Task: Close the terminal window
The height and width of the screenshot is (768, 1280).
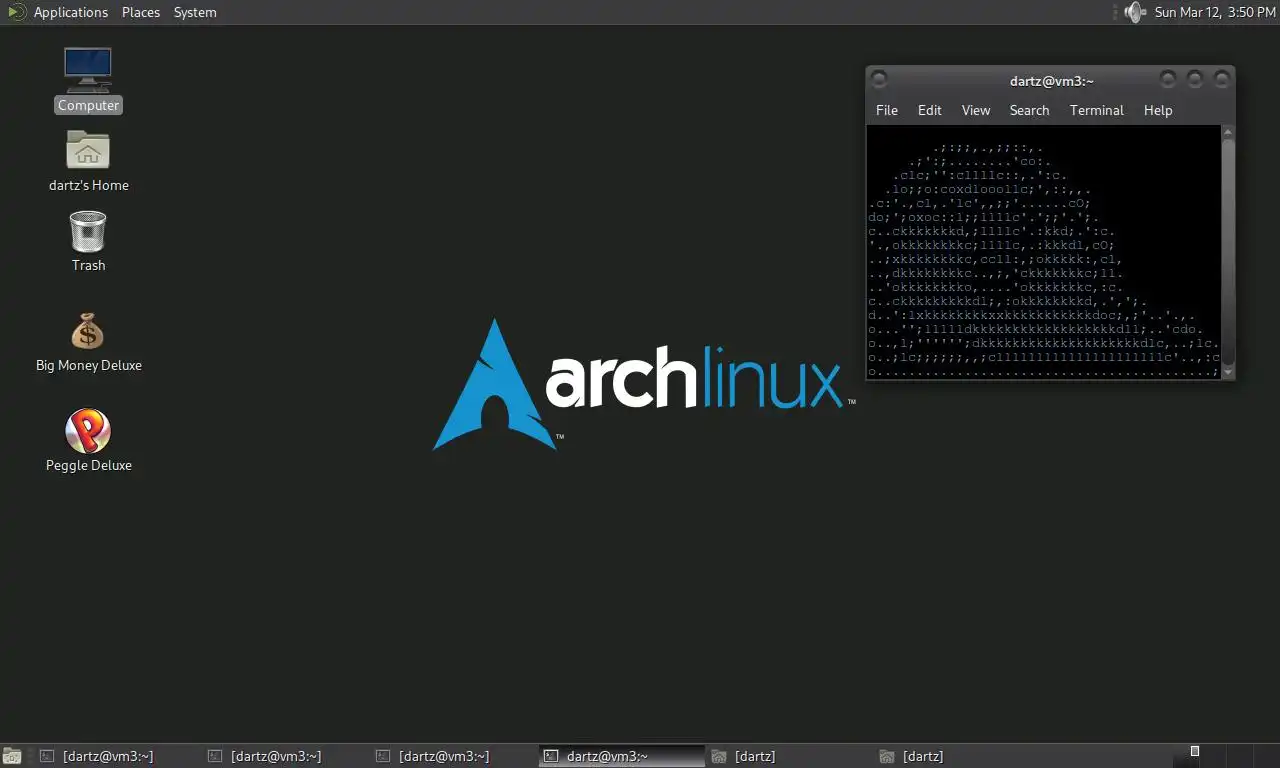Action: 1221,79
